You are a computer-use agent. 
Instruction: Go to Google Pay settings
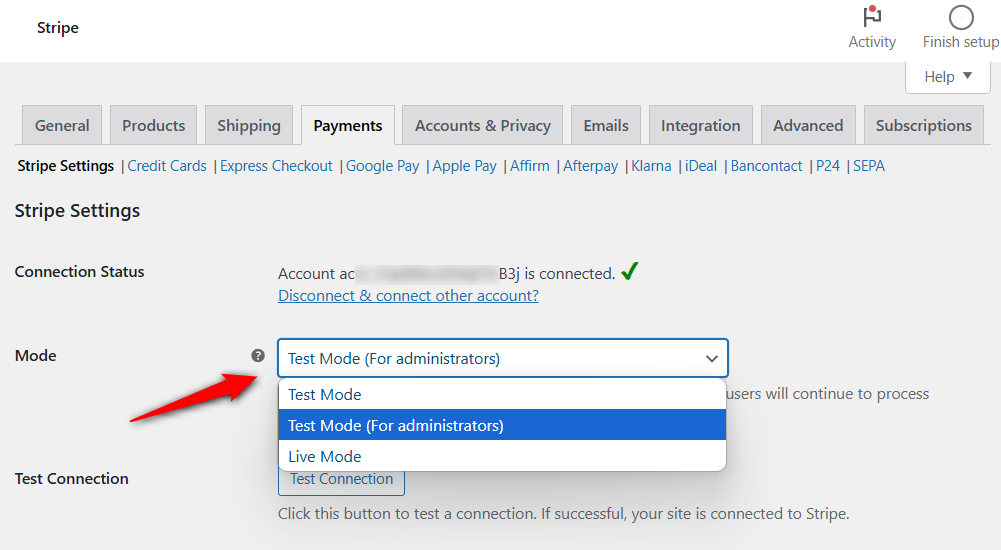point(382,166)
